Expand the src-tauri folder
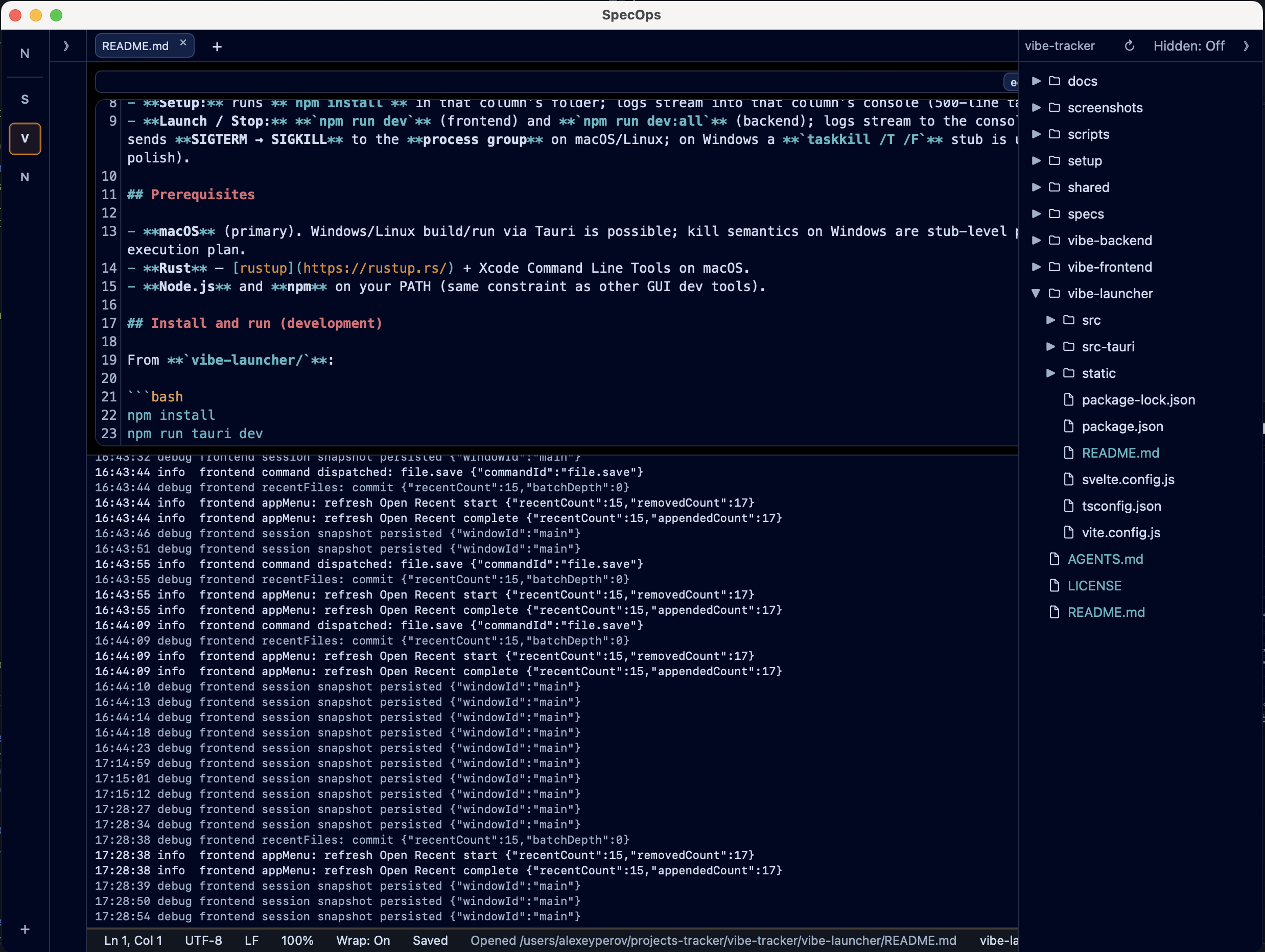Screen dimensions: 1265x952 [1050, 346]
